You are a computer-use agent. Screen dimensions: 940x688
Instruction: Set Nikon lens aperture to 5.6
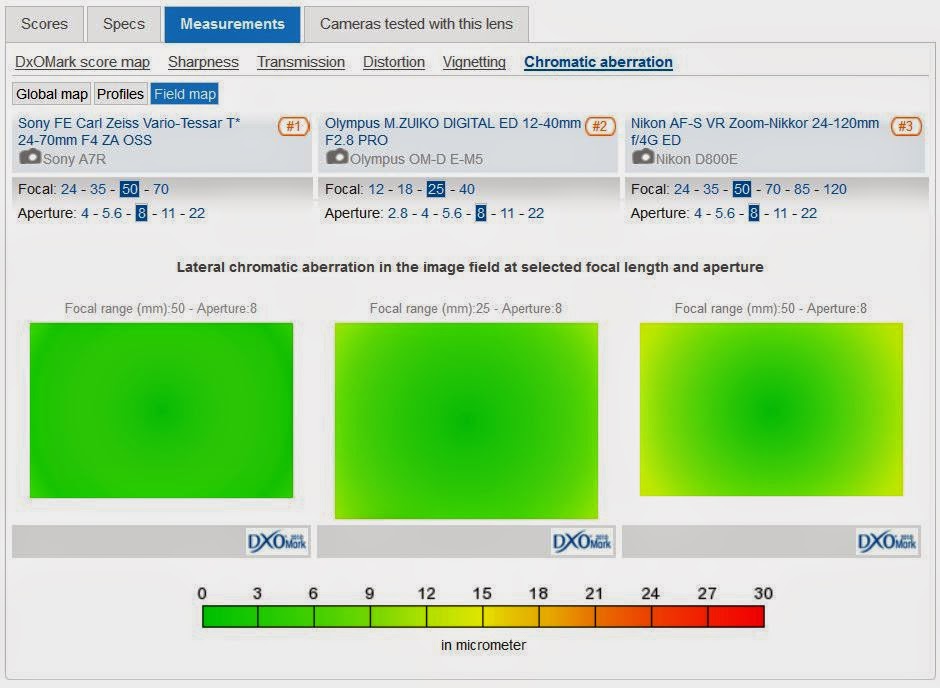(x=725, y=213)
